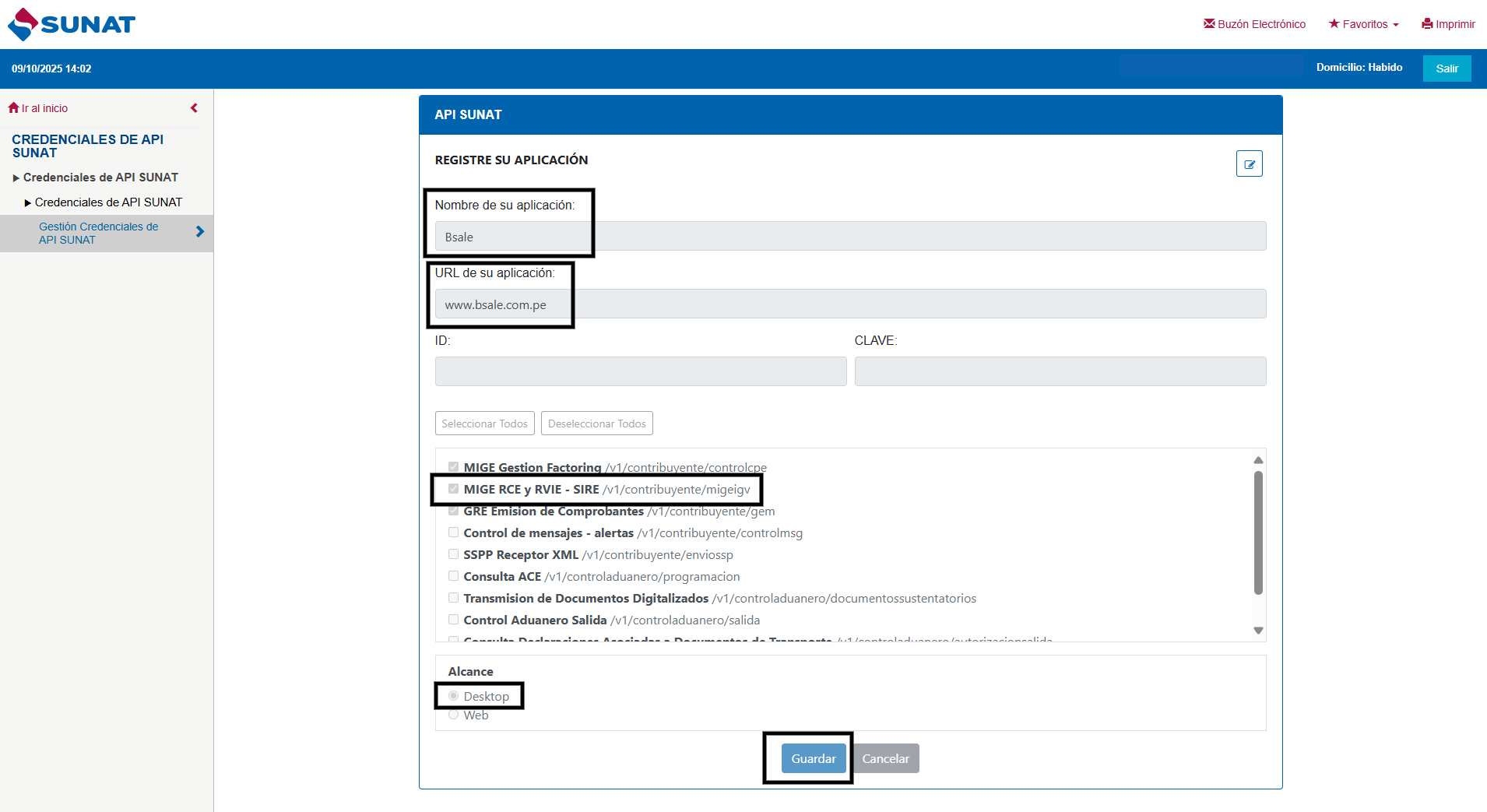Image resolution: width=1487 pixels, height=812 pixels.
Task: Check the Control Aduanero Salida box
Action: click(453, 620)
